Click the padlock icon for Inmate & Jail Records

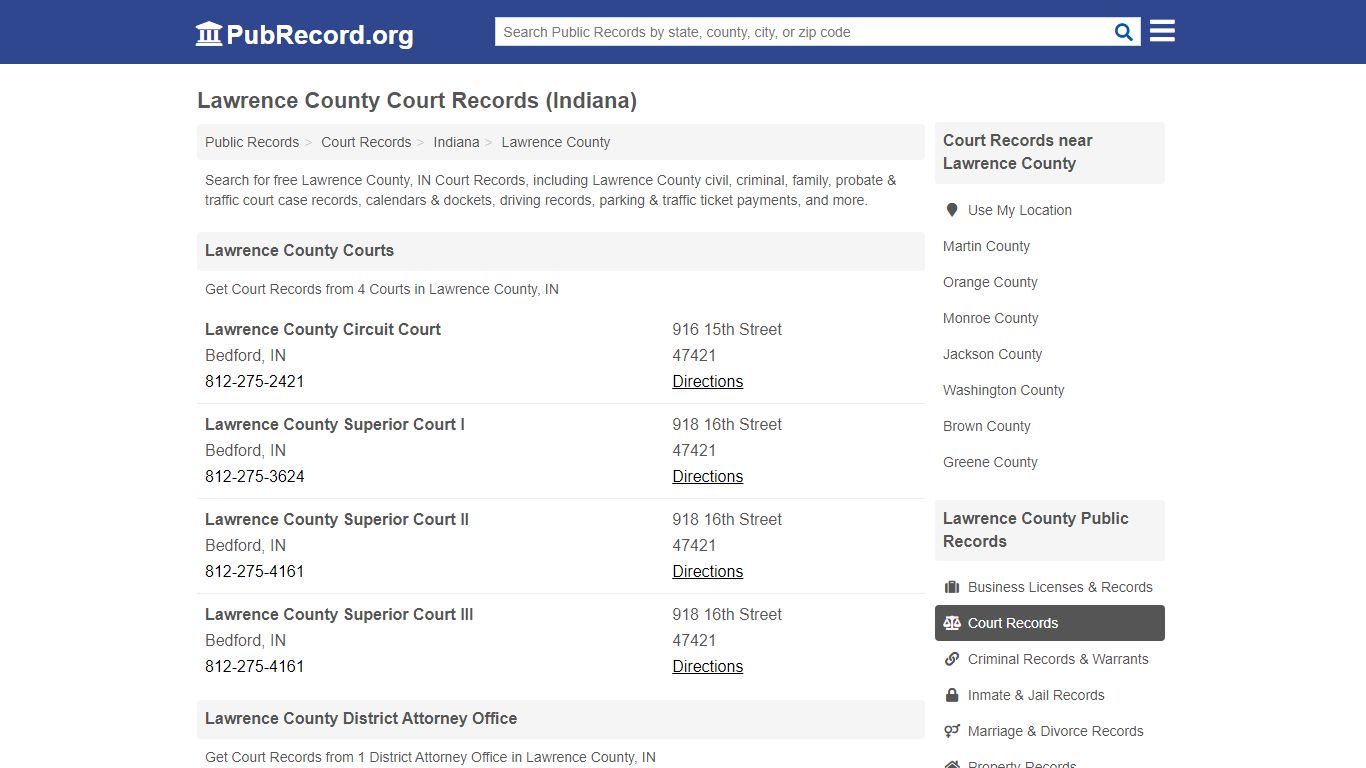tap(952, 695)
